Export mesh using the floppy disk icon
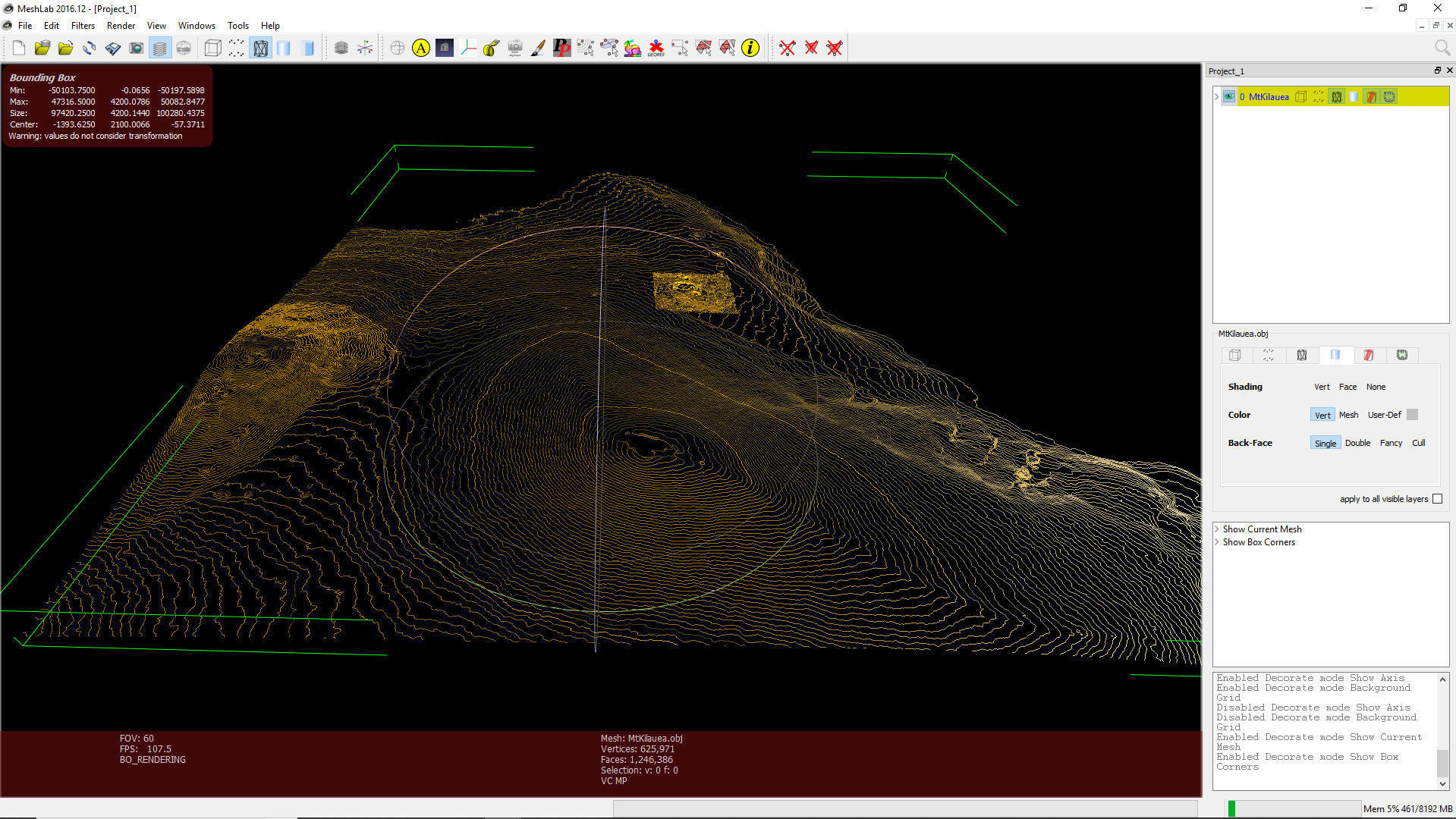The image size is (1456, 819). click(113, 49)
